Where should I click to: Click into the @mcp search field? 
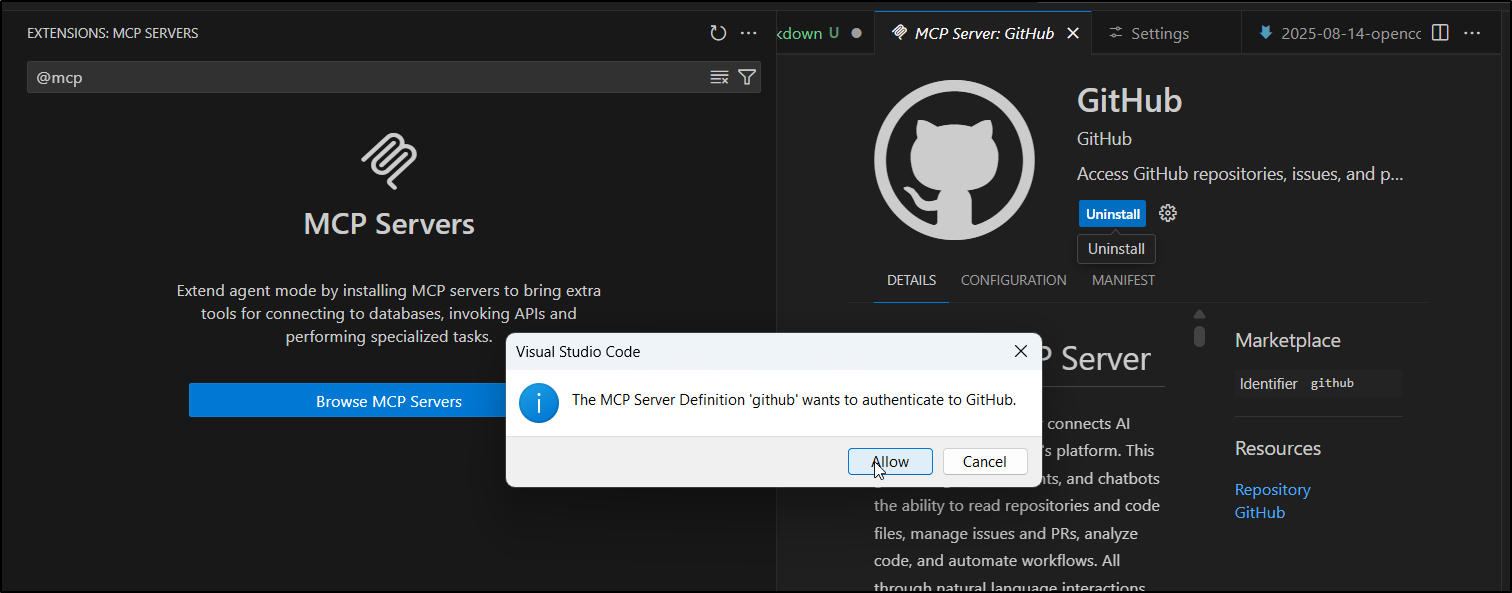coord(360,77)
